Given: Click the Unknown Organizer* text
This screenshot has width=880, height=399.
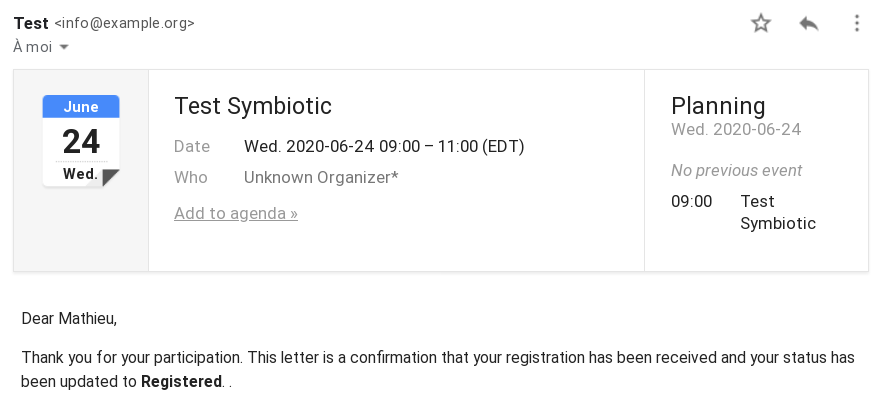Looking at the screenshot, I should (x=321, y=177).
